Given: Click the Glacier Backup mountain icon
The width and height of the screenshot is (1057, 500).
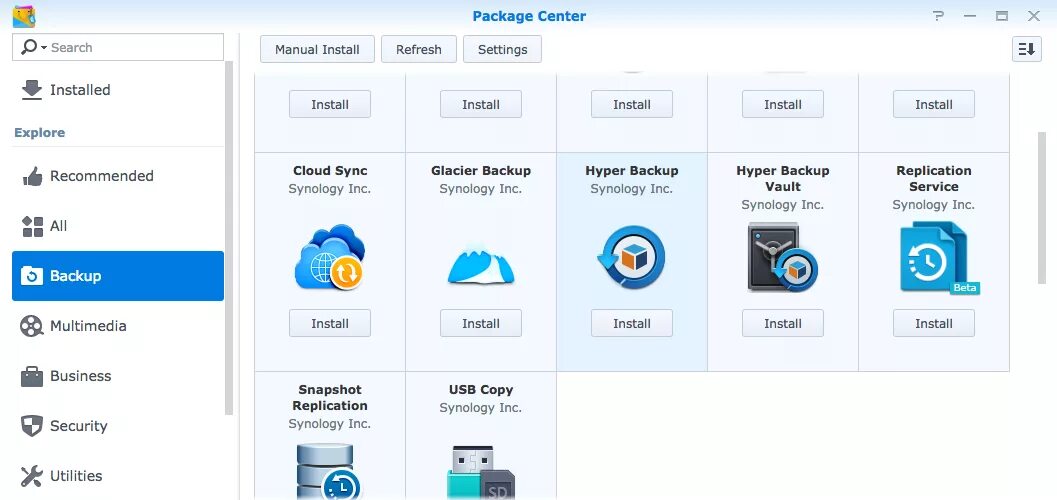Looking at the screenshot, I should tap(481, 265).
